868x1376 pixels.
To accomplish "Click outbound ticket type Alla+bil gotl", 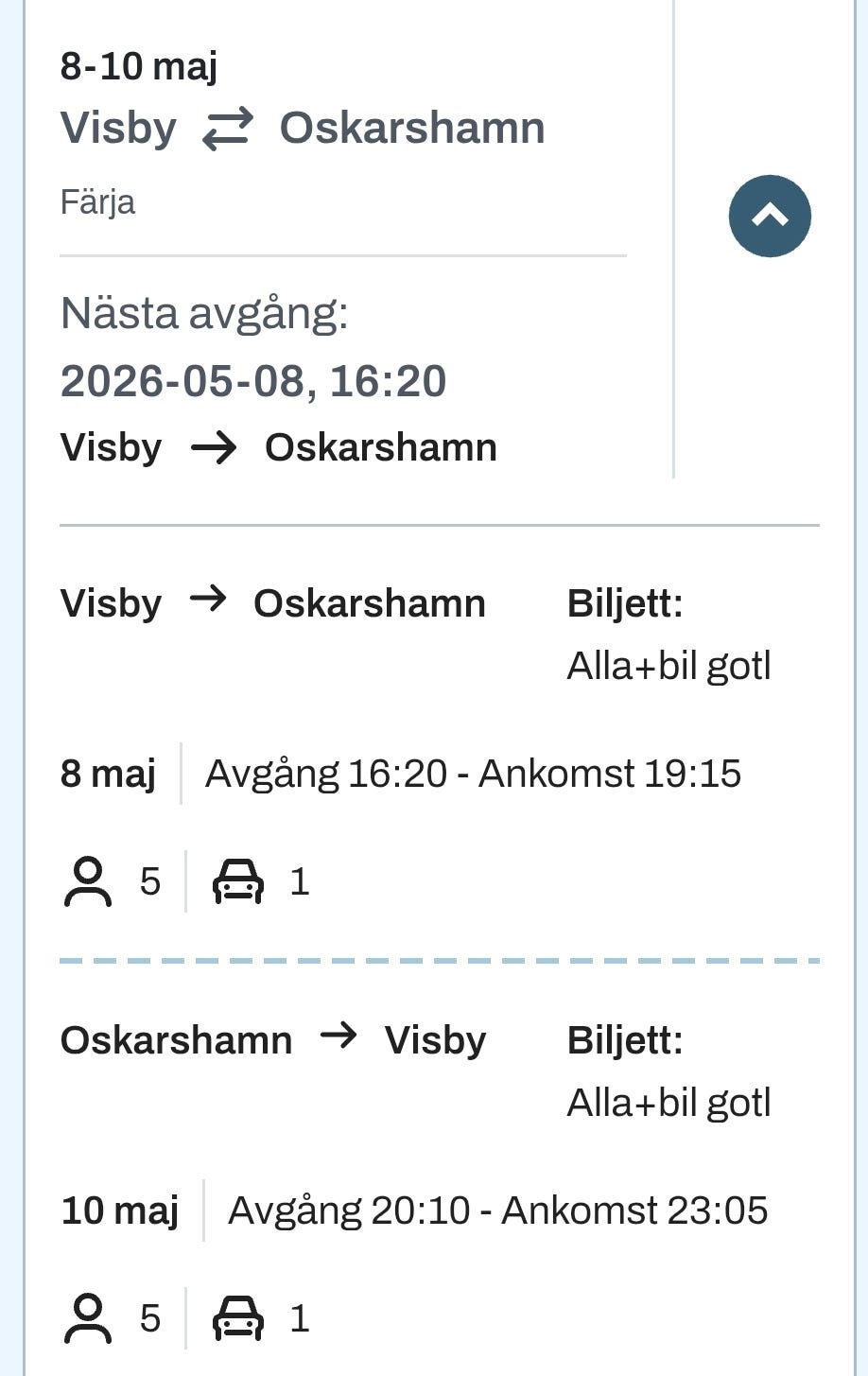I will pyautogui.click(x=668, y=666).
